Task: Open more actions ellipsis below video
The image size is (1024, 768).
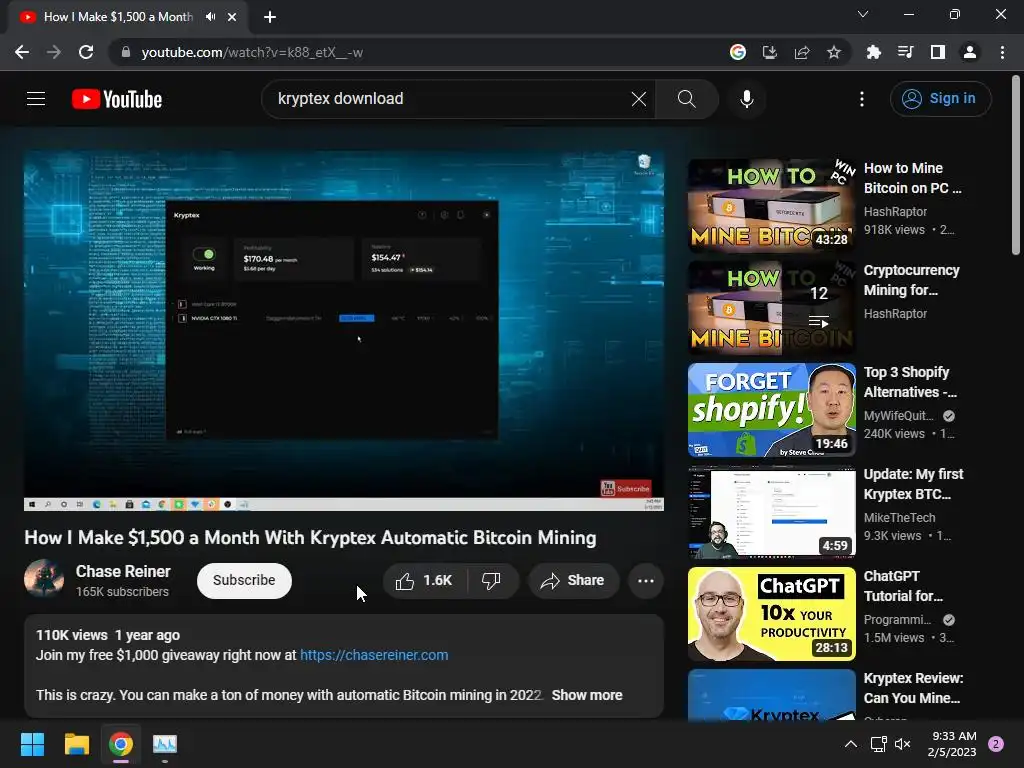Action: [x=646, y=581]
